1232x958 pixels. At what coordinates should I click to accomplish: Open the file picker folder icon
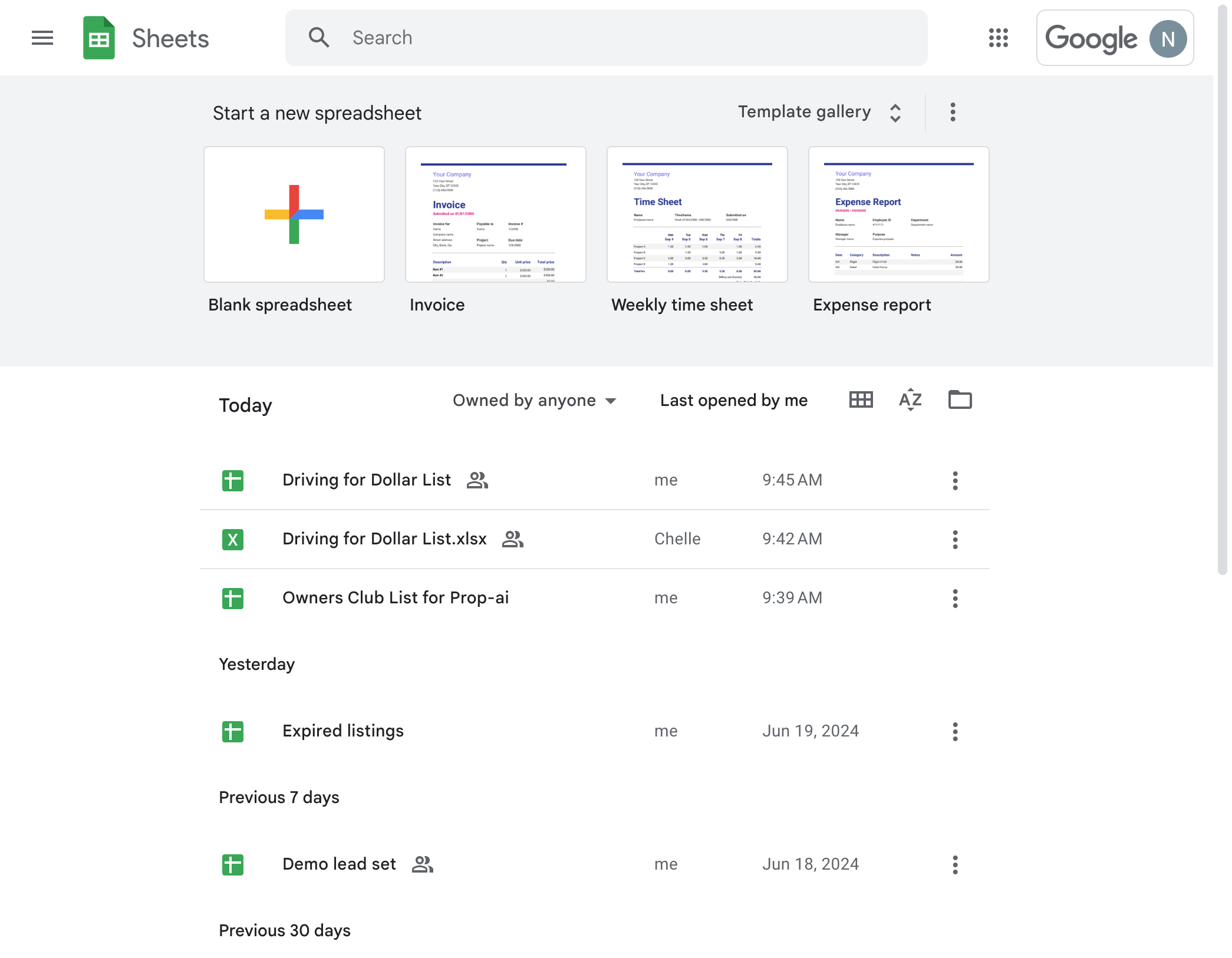(960, 400)
